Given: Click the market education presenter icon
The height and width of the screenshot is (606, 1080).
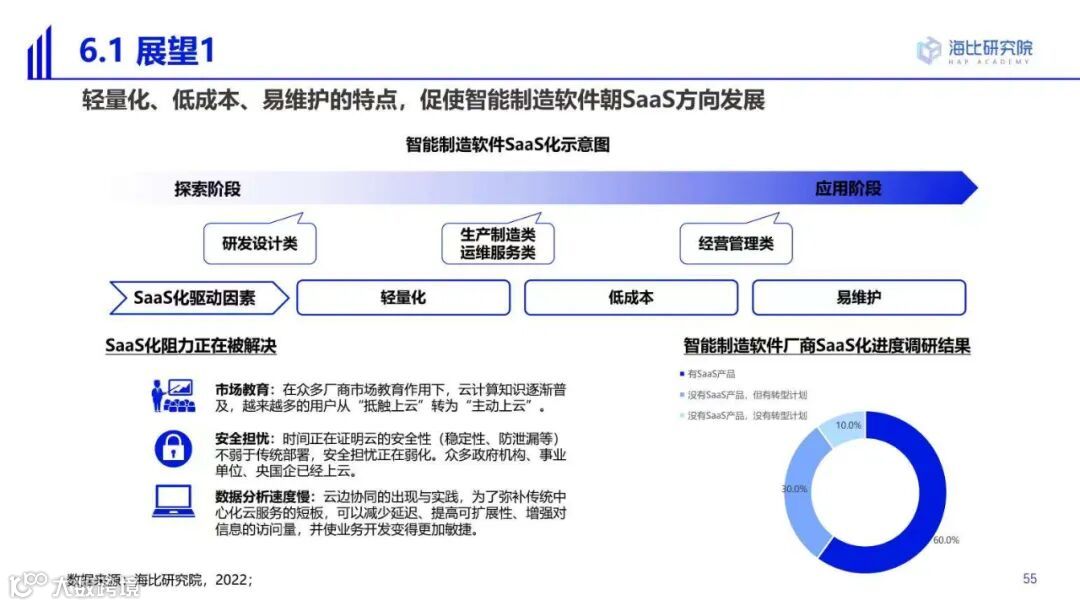Looking at the screenshot, I should tap(173, 395).
